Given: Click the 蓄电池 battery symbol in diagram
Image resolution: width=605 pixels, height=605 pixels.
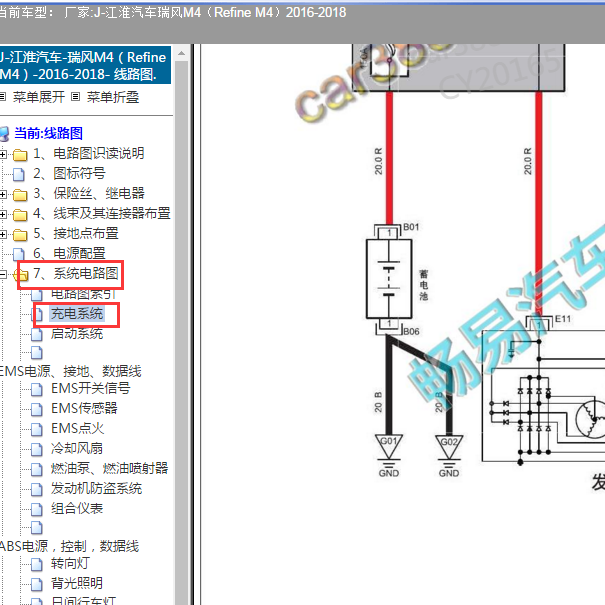Looking at the screenshot, I should click(x=389, y=279).
